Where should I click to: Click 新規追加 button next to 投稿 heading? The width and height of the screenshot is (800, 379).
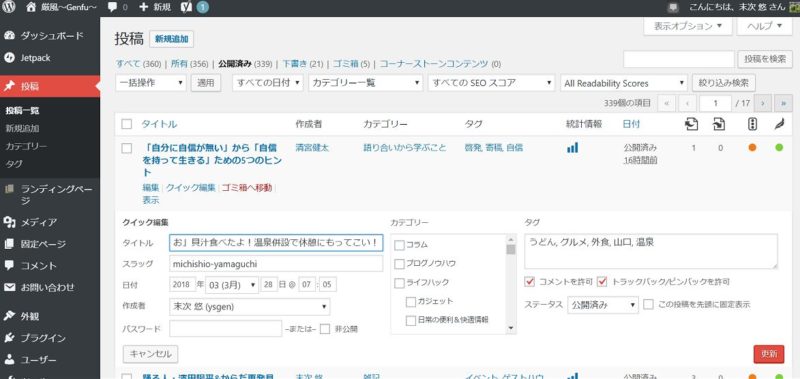[x=171, y=39]
